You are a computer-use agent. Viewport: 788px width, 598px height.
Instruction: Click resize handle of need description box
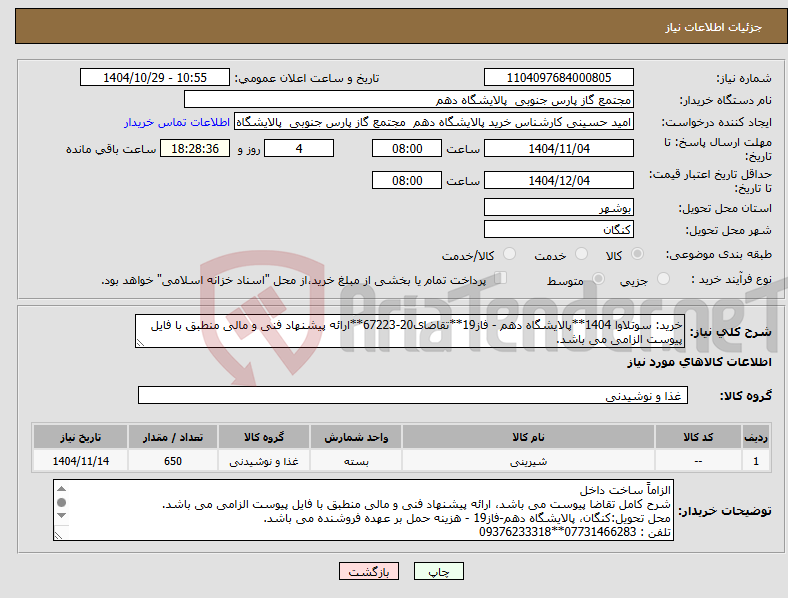140,343
